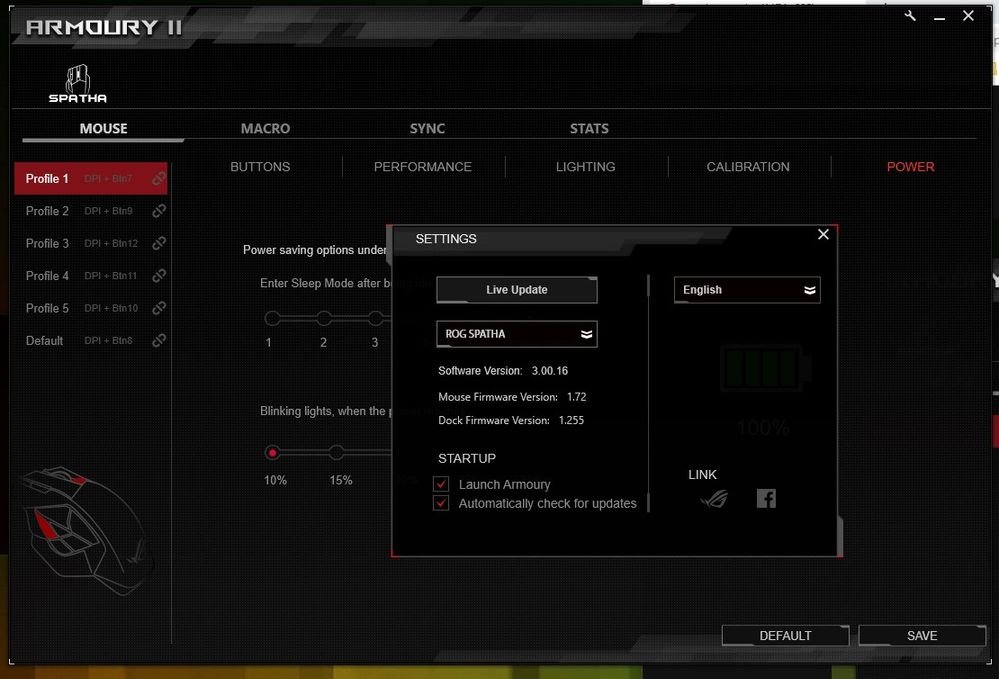Open settings via the wrench icon

[x=910, y=16]
